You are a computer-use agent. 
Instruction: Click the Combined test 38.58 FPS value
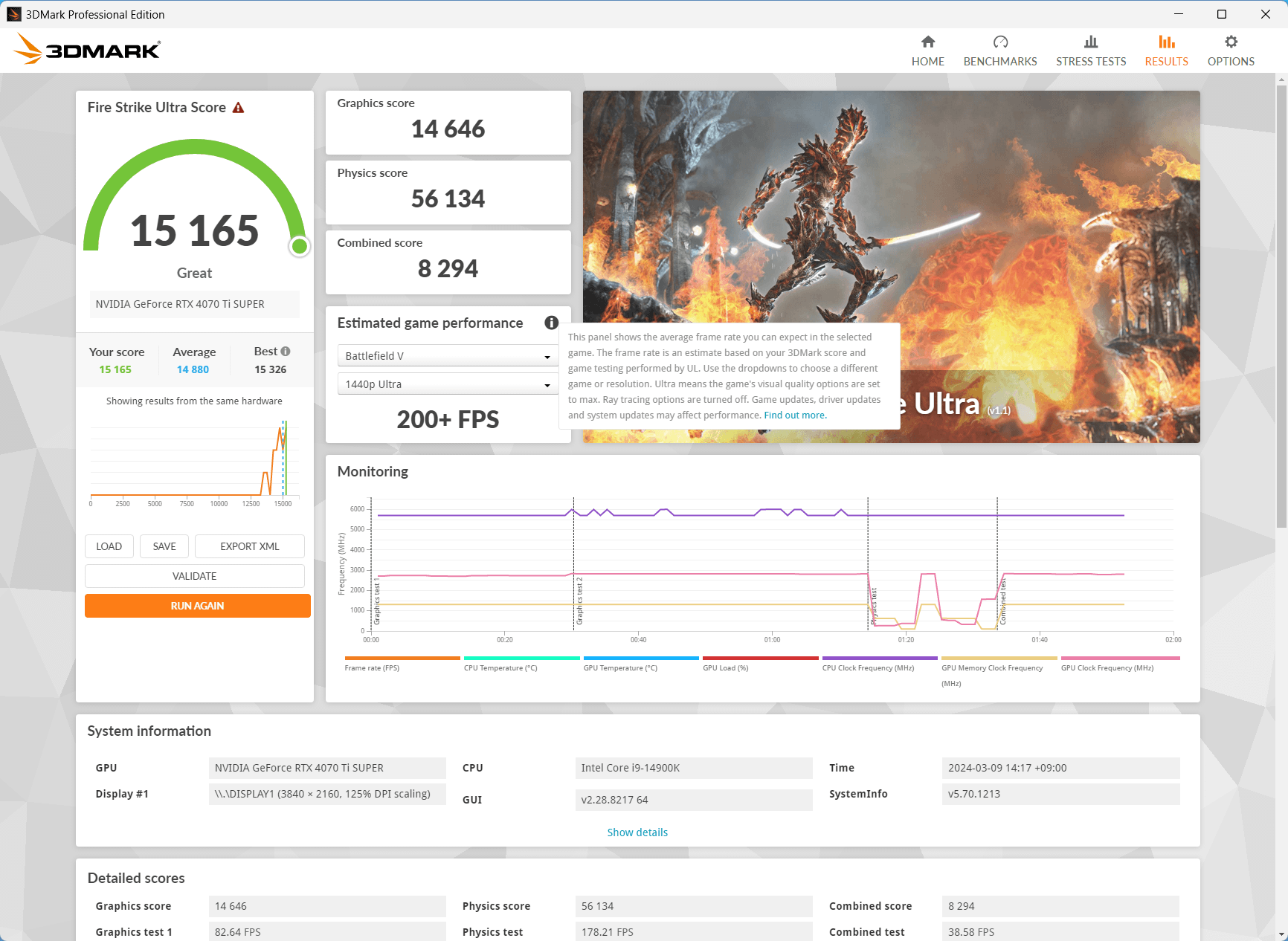[1060, 931]
